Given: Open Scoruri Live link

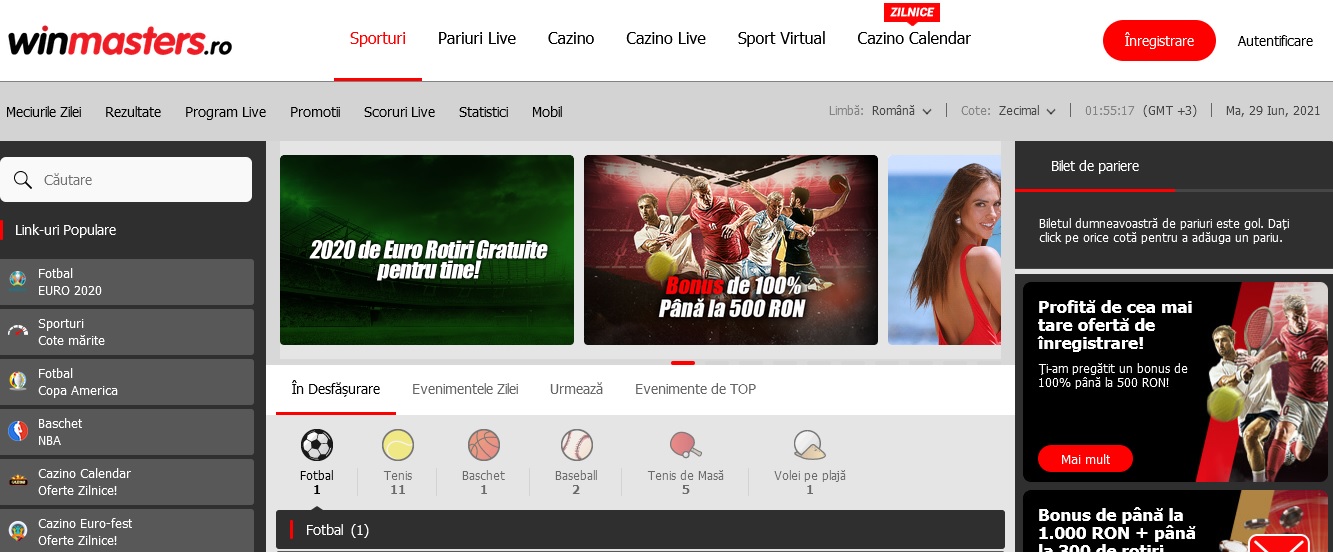Looking at the screenshot, I should pyautogui.click(x=400, y=112).
